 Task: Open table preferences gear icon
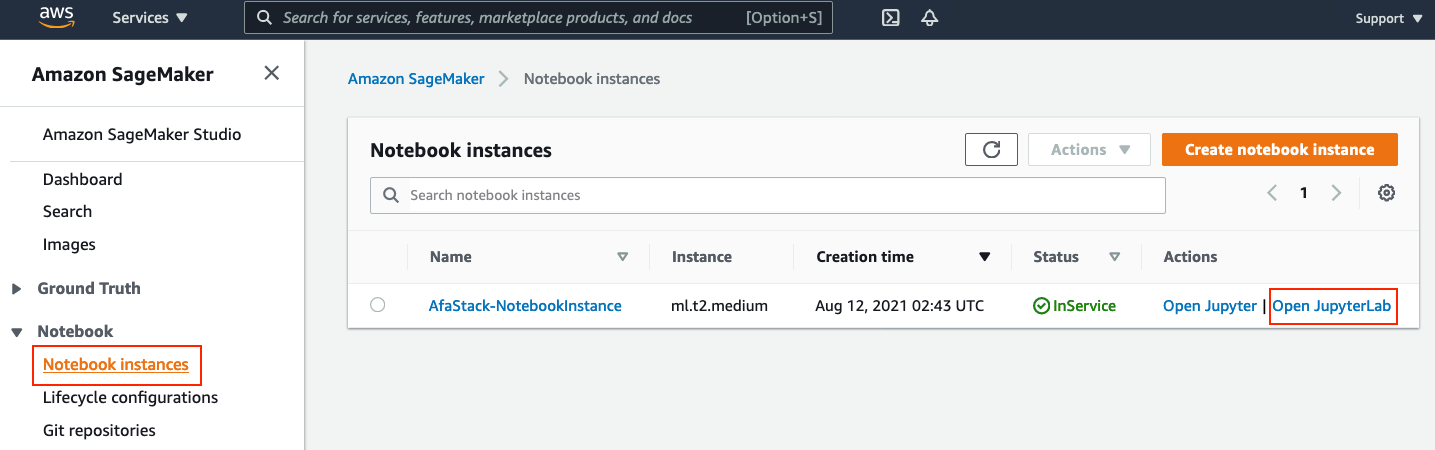pos(1386,194)
